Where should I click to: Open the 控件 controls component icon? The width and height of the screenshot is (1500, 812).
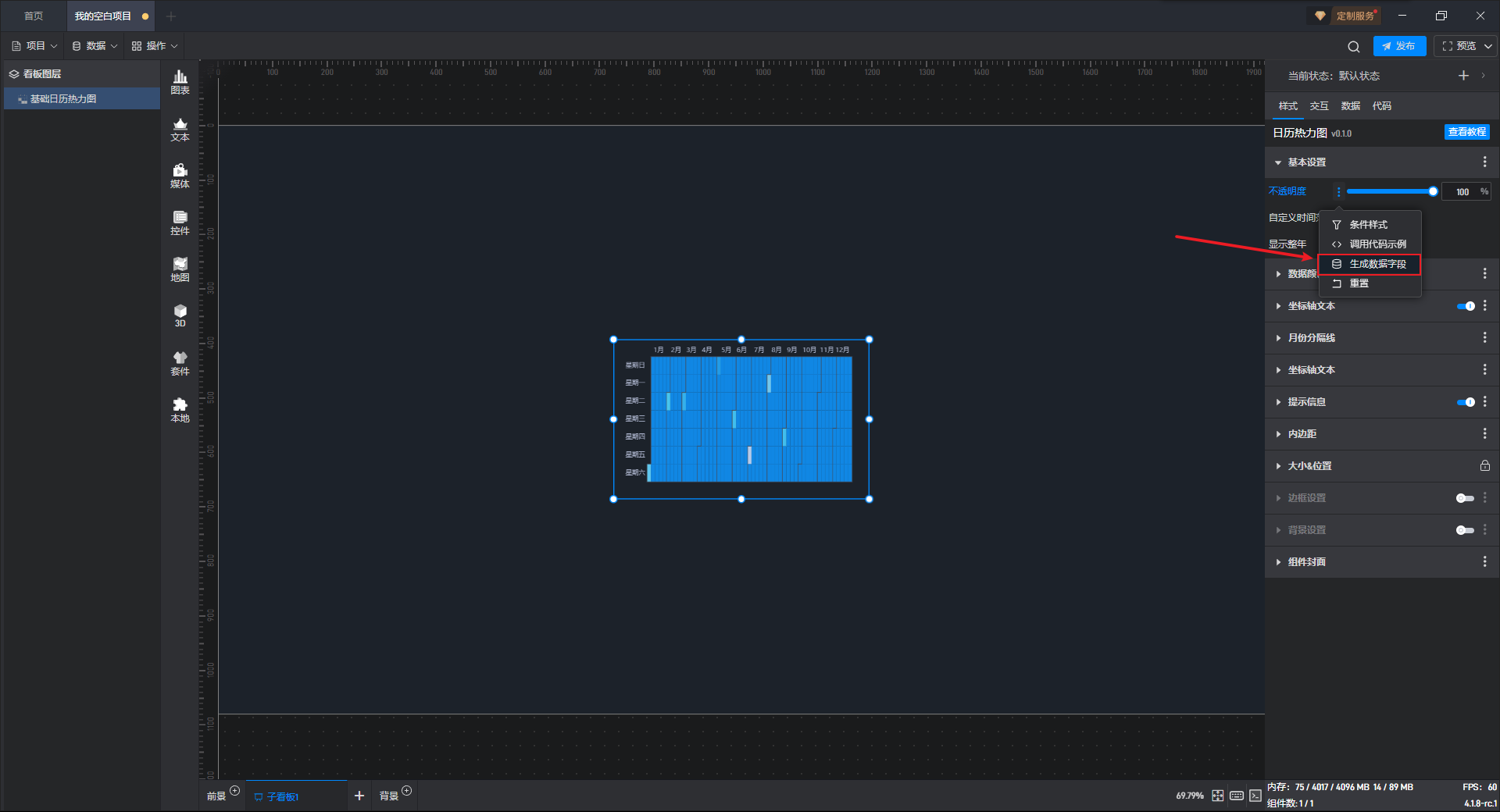180,223
